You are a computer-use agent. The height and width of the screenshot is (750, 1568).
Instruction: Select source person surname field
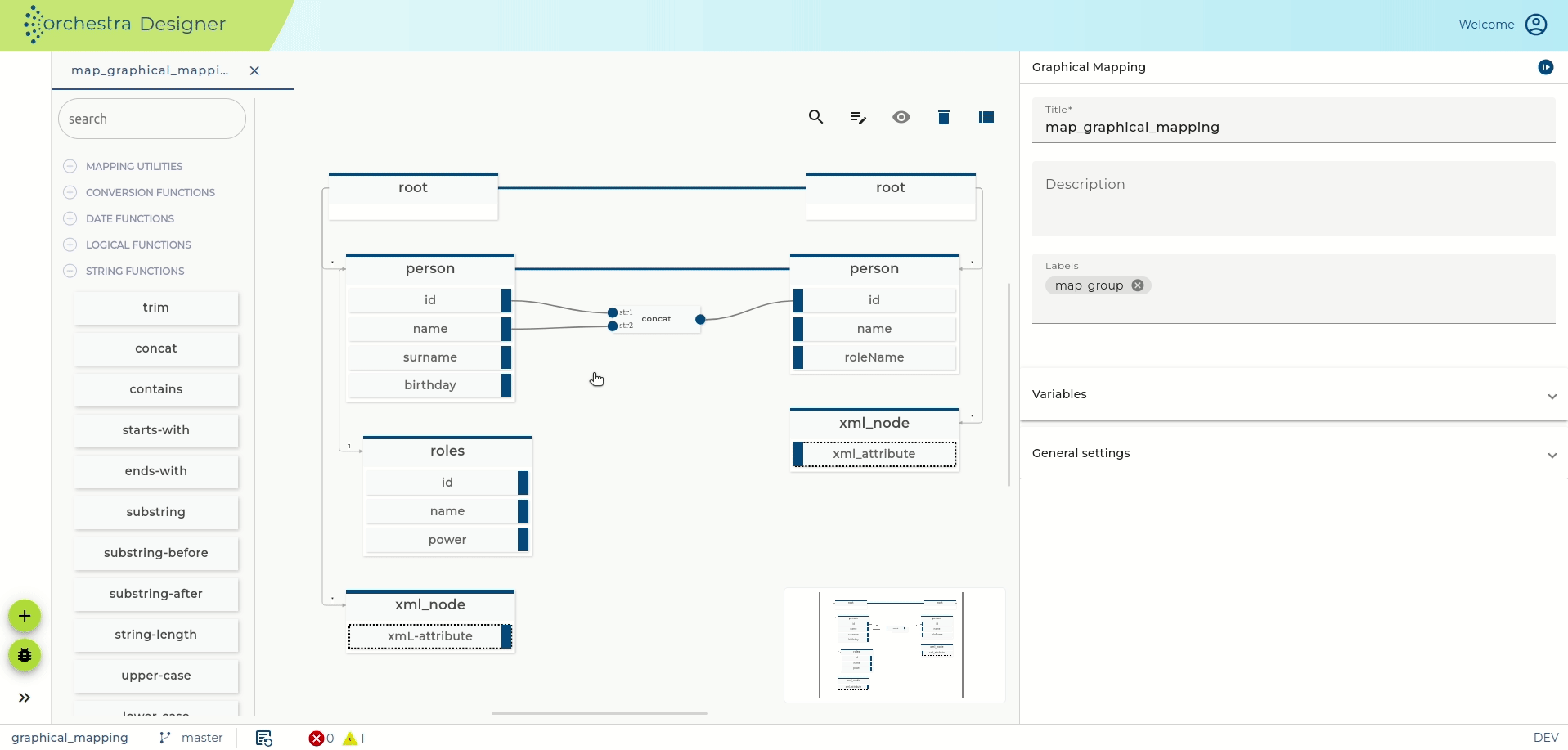point(430,357)
